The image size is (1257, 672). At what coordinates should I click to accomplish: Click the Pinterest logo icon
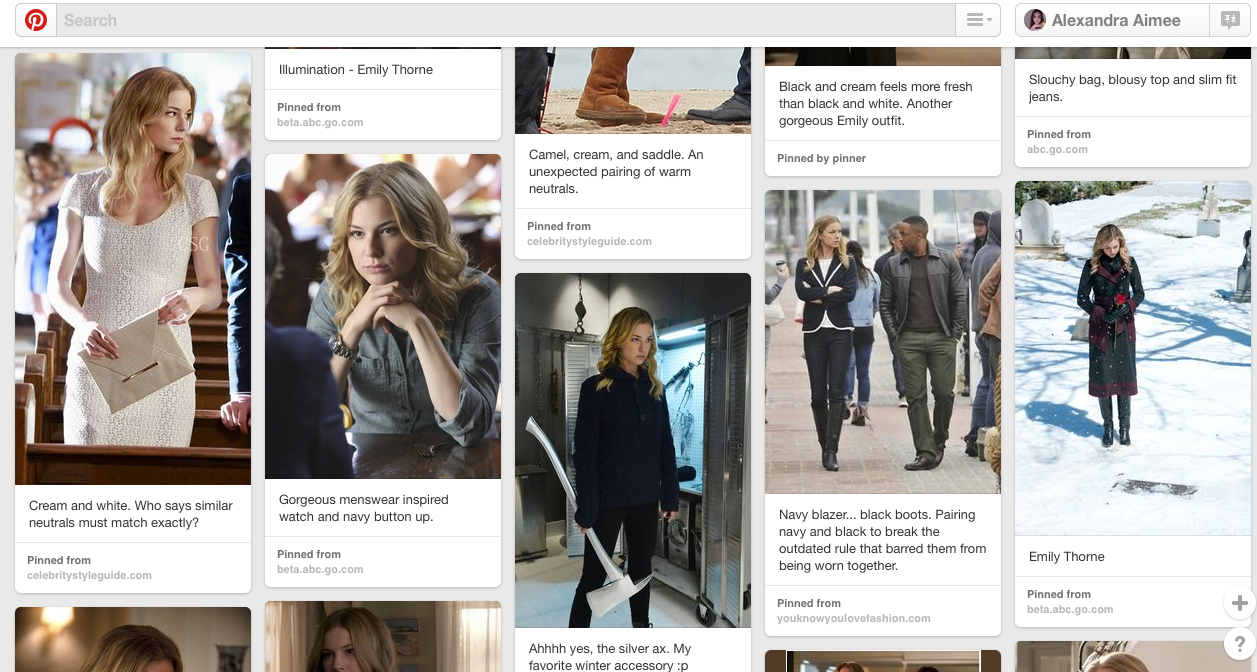click(36, 20)
